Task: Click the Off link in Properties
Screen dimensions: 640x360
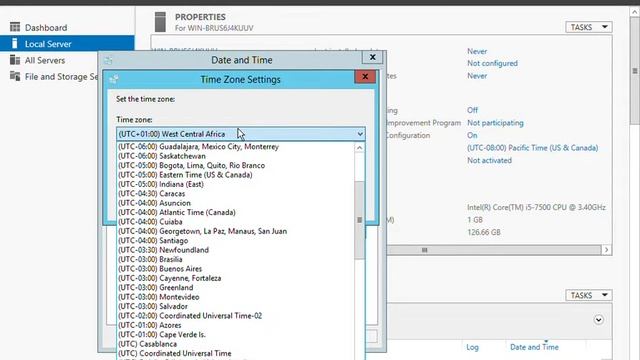Action: click(x=472, y=110)
